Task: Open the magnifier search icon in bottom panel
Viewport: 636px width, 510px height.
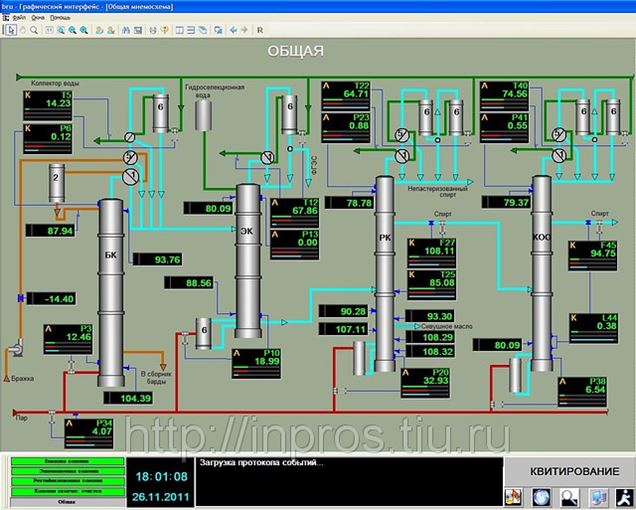Action: pyautogui.click(x=568, y=496)
